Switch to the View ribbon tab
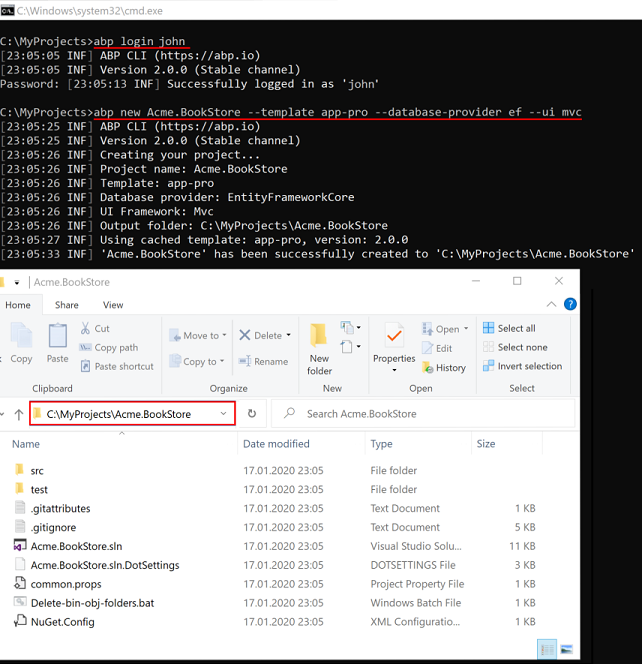The height and width of the screenshot is (664, 642). point(113,305)
